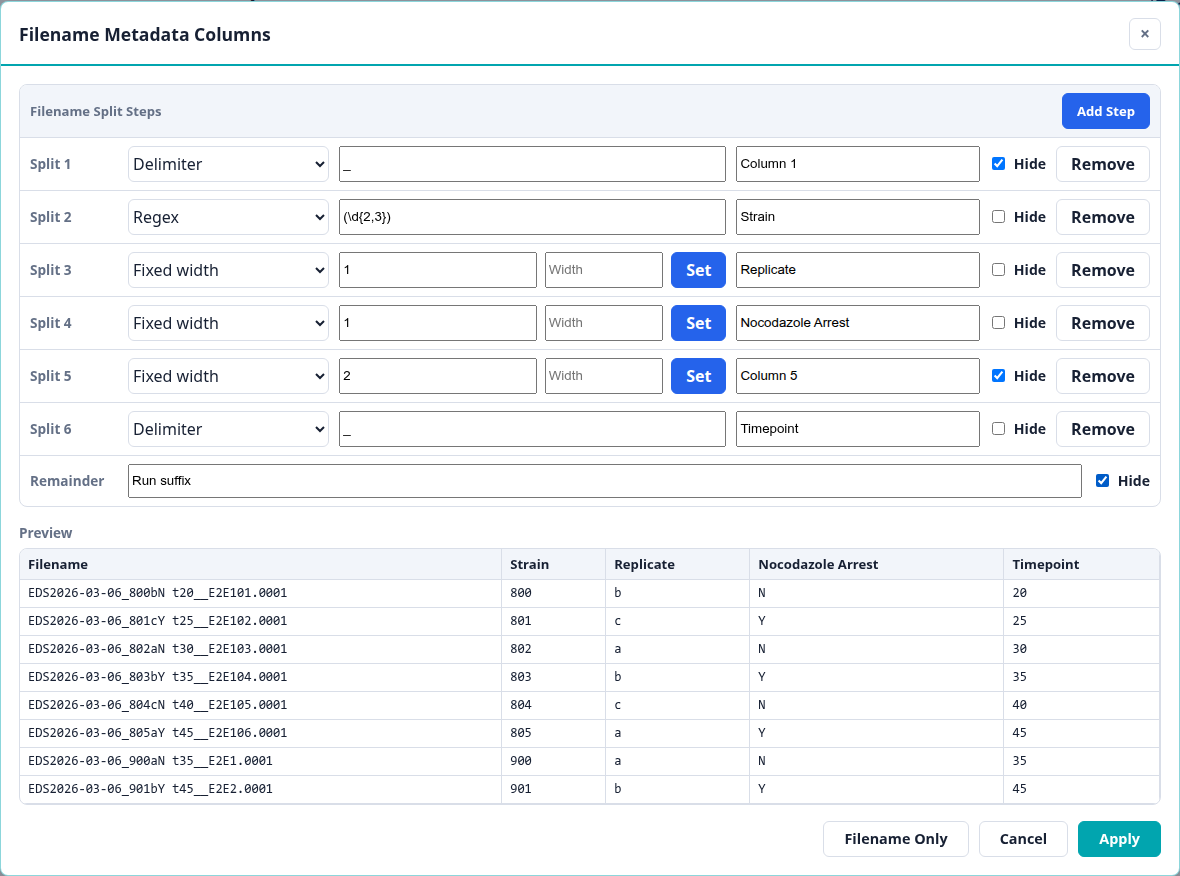
Task: Edit the Column 5 name field
Action: coord(857,376)
